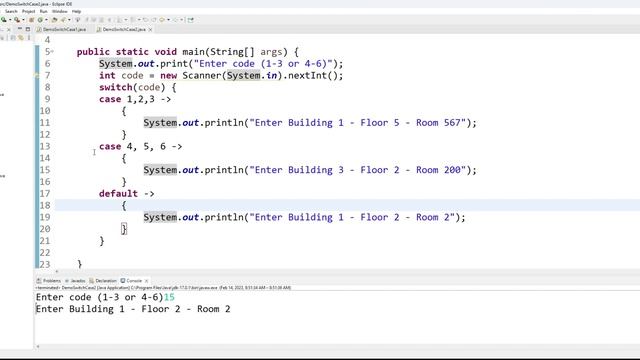Viewport: 640px width, 360px height.
Task: Open the Help menu
Action: (76, 11)
